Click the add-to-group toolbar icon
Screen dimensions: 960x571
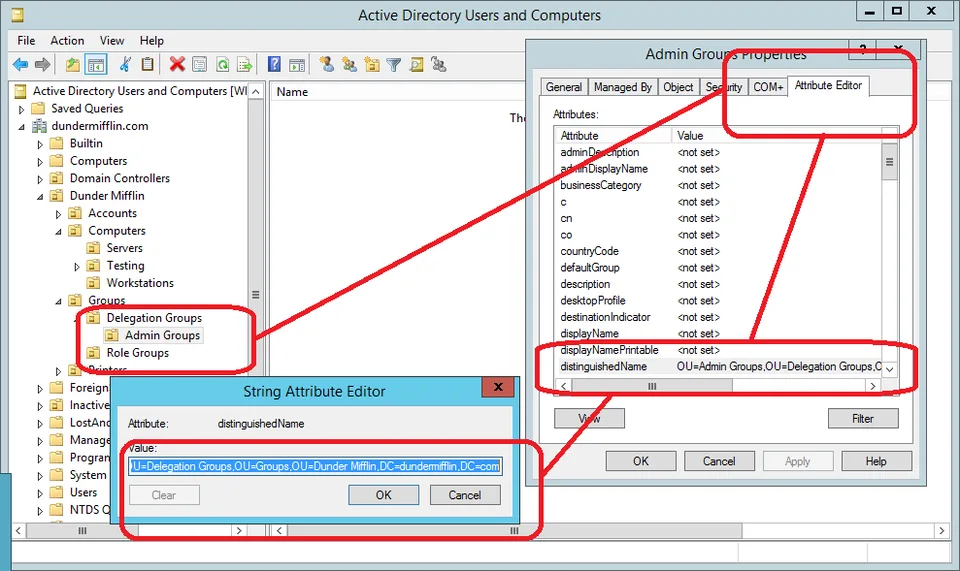[438, 64]
